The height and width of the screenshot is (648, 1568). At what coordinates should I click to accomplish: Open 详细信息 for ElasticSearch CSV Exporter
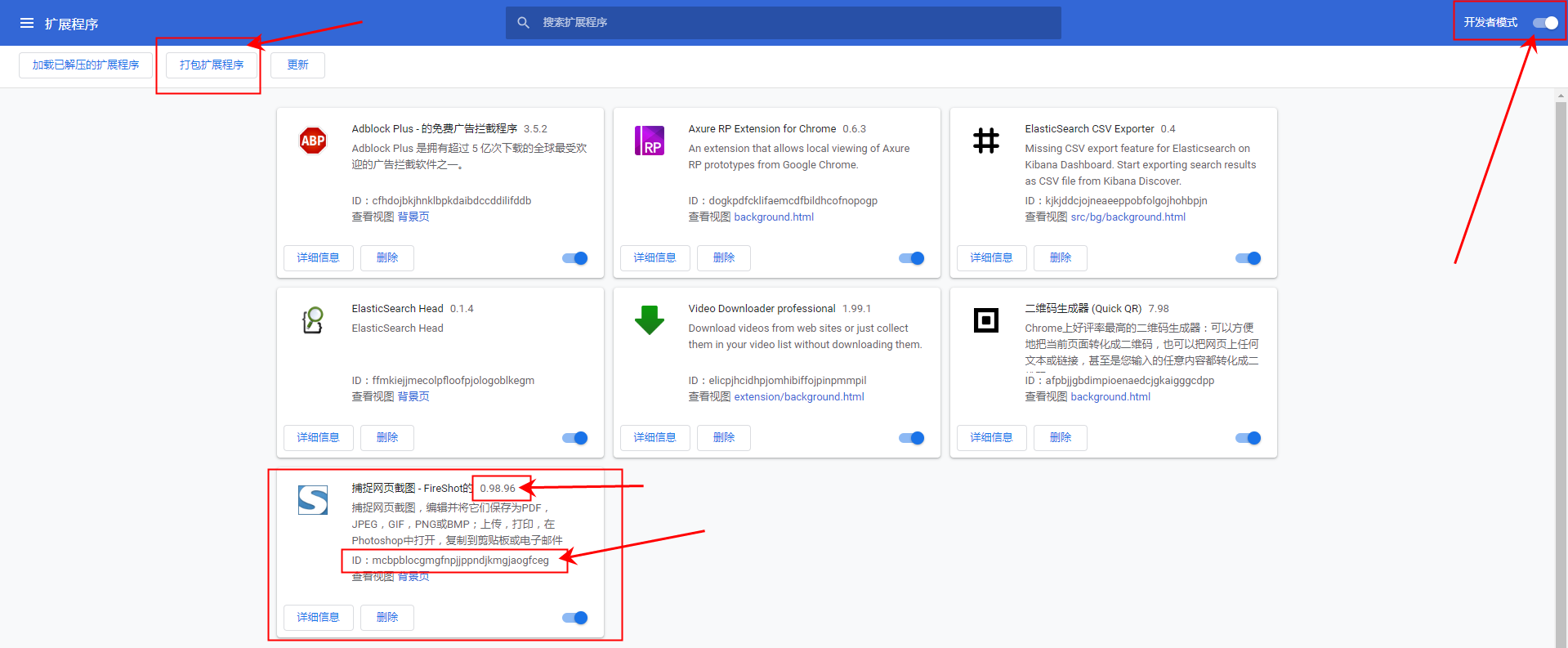pos(992,258)
